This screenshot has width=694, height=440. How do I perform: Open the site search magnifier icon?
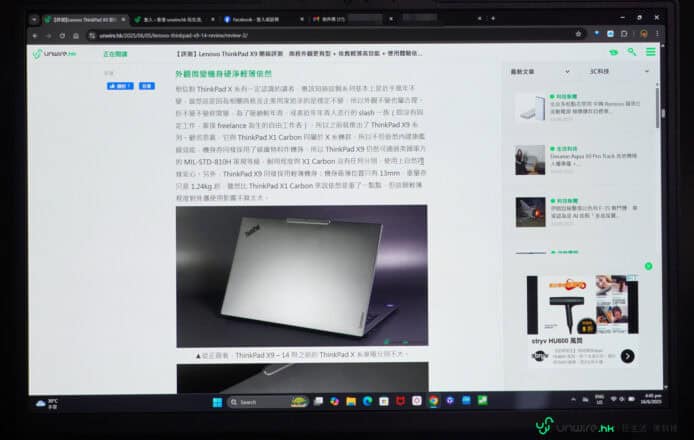(x=632, y=52)
